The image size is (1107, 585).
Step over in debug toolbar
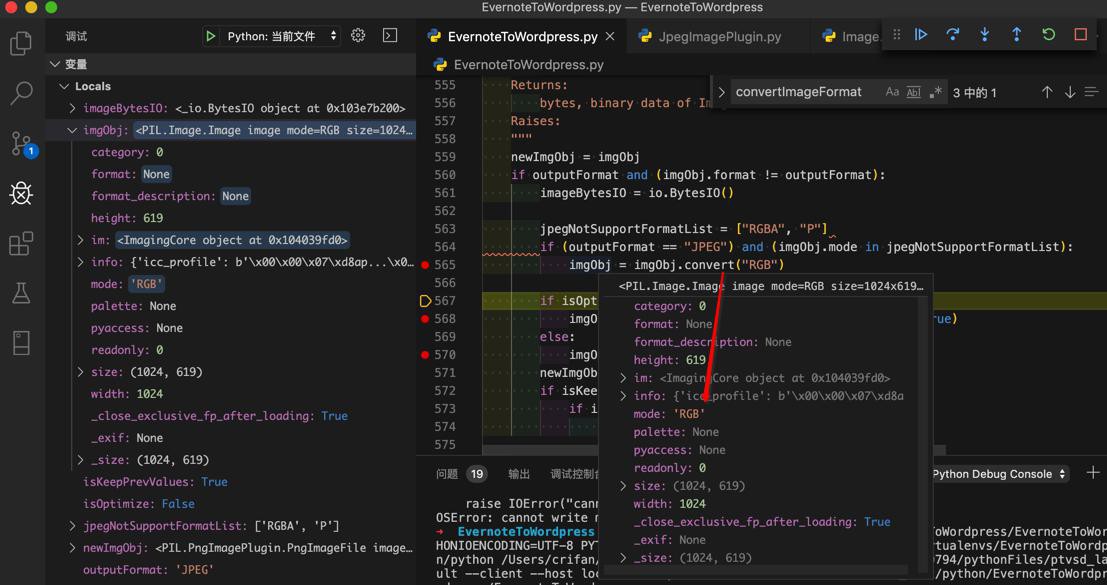click(x=952, y=34)
